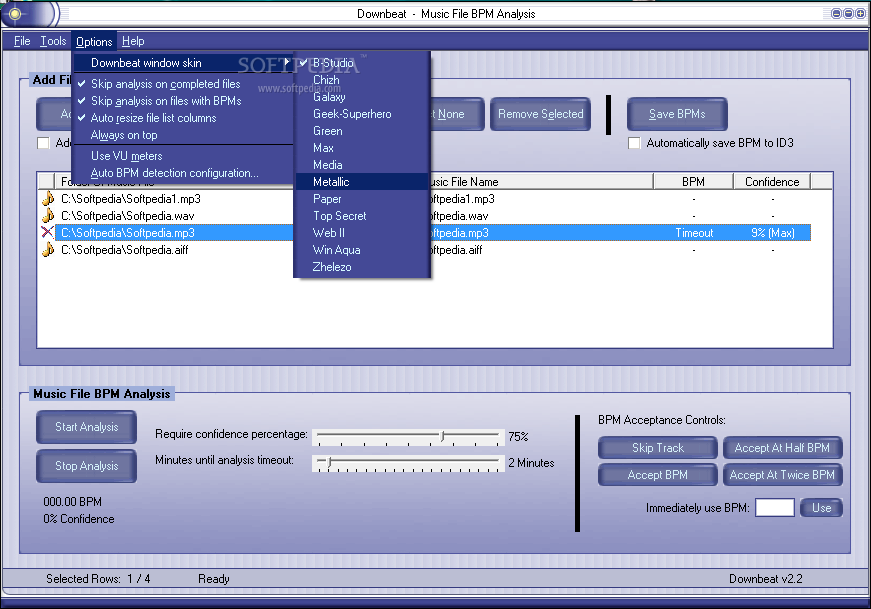Image resolution: width=871 pixels, height=609 pixels.
Task: Click the Downbeat v2.2 status text
Action: click(765, 579)
